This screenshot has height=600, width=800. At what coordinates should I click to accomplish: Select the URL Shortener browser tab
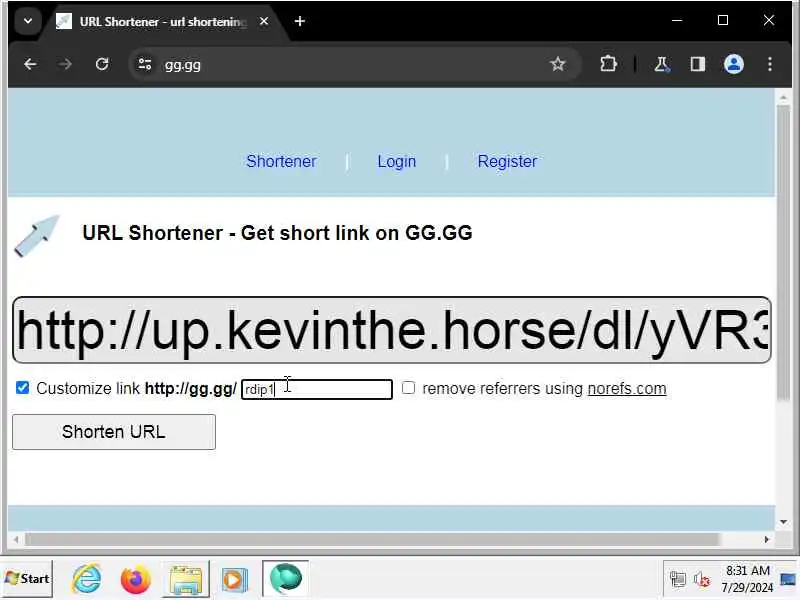pos(163,21)
